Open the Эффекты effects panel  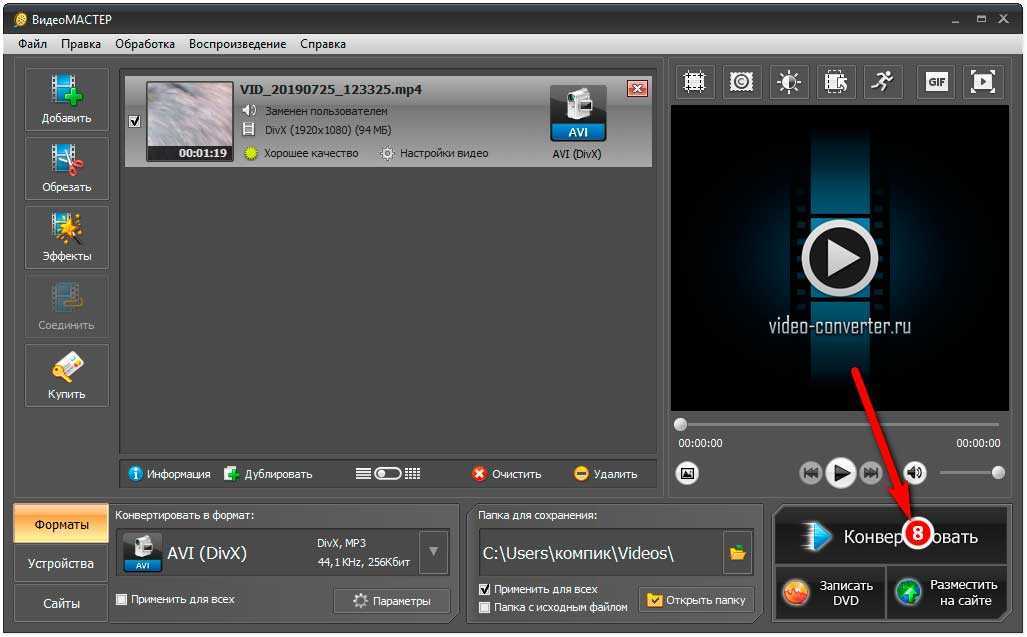(x=67, y=238)
